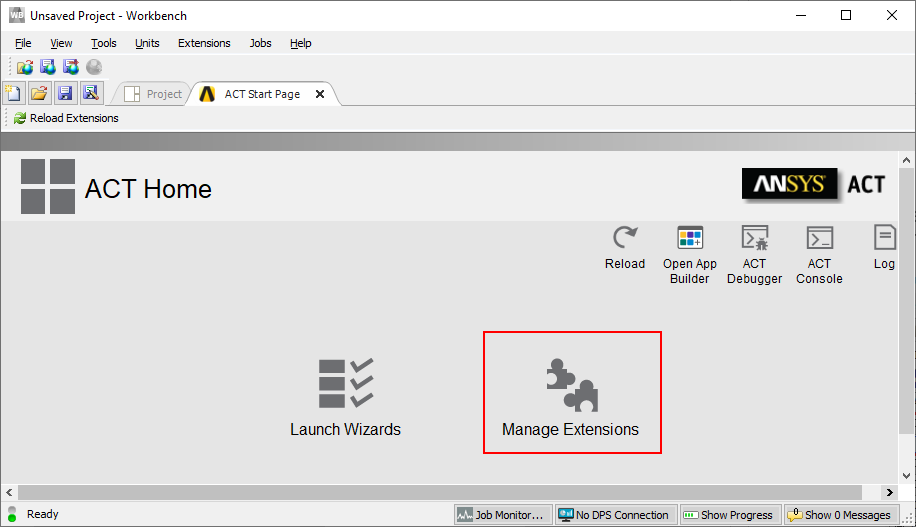Click the Launch Wizards checklist icon
916x527 pixels.
[346, 383]
